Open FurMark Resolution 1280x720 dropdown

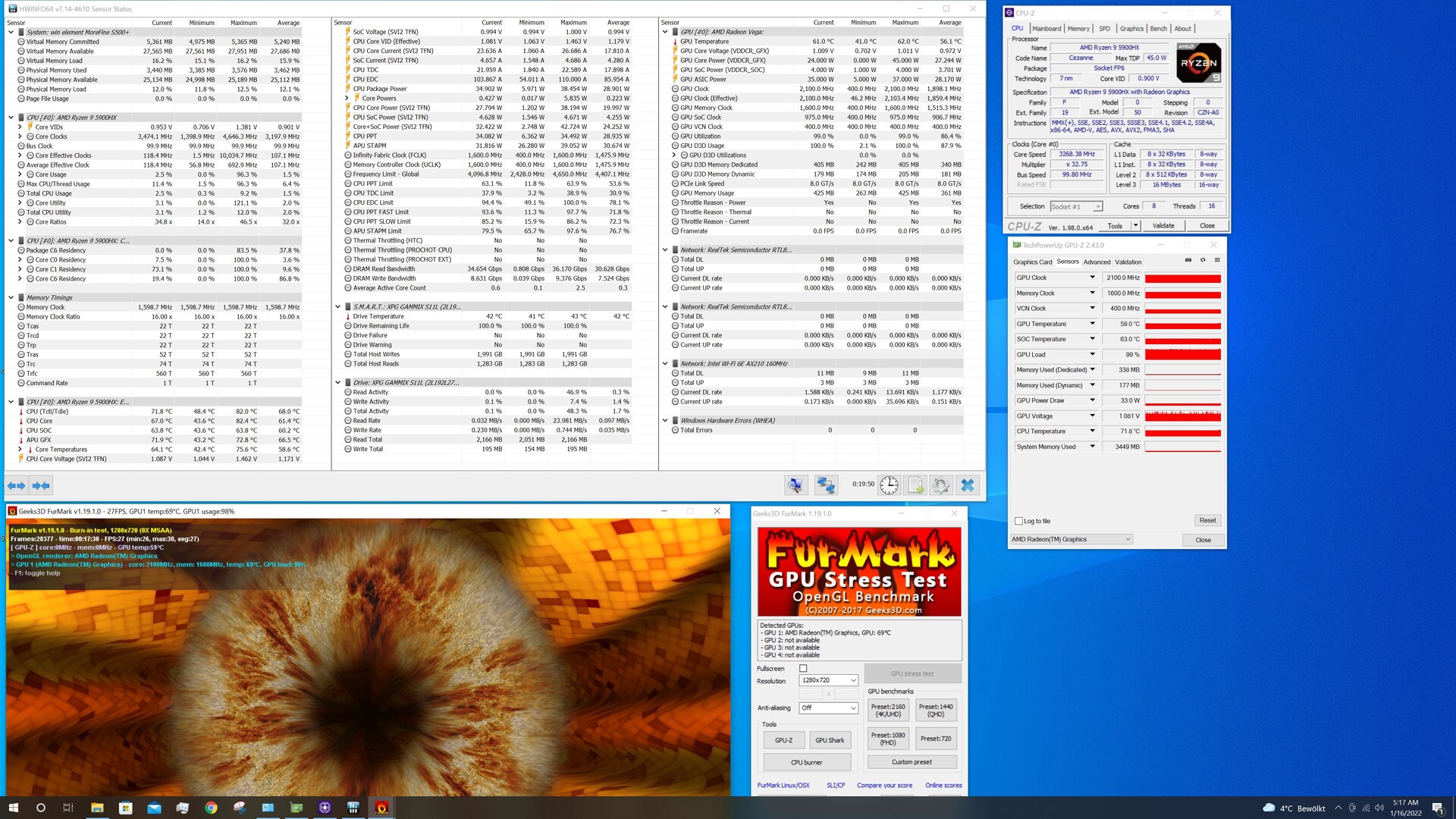tap(828, 680)
